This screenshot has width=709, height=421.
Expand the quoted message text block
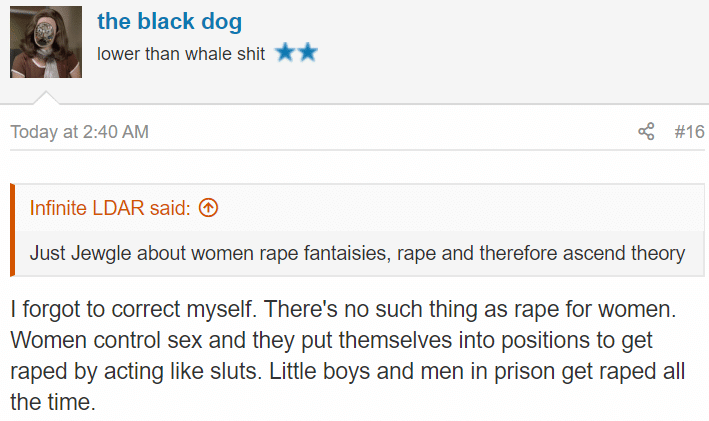[357, 253]
